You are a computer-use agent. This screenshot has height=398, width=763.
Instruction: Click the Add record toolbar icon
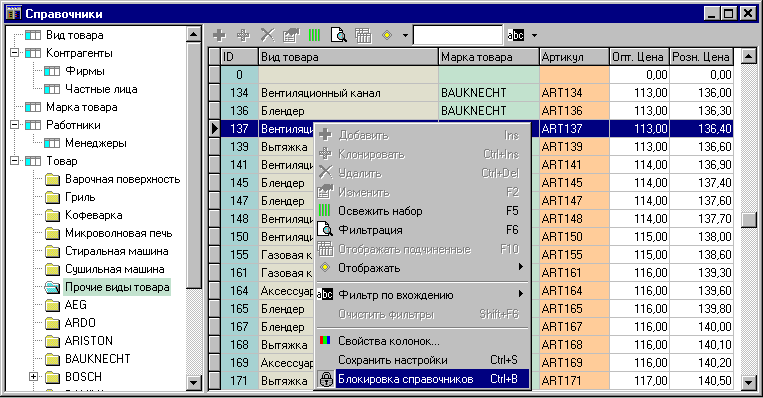pos(219,35)
